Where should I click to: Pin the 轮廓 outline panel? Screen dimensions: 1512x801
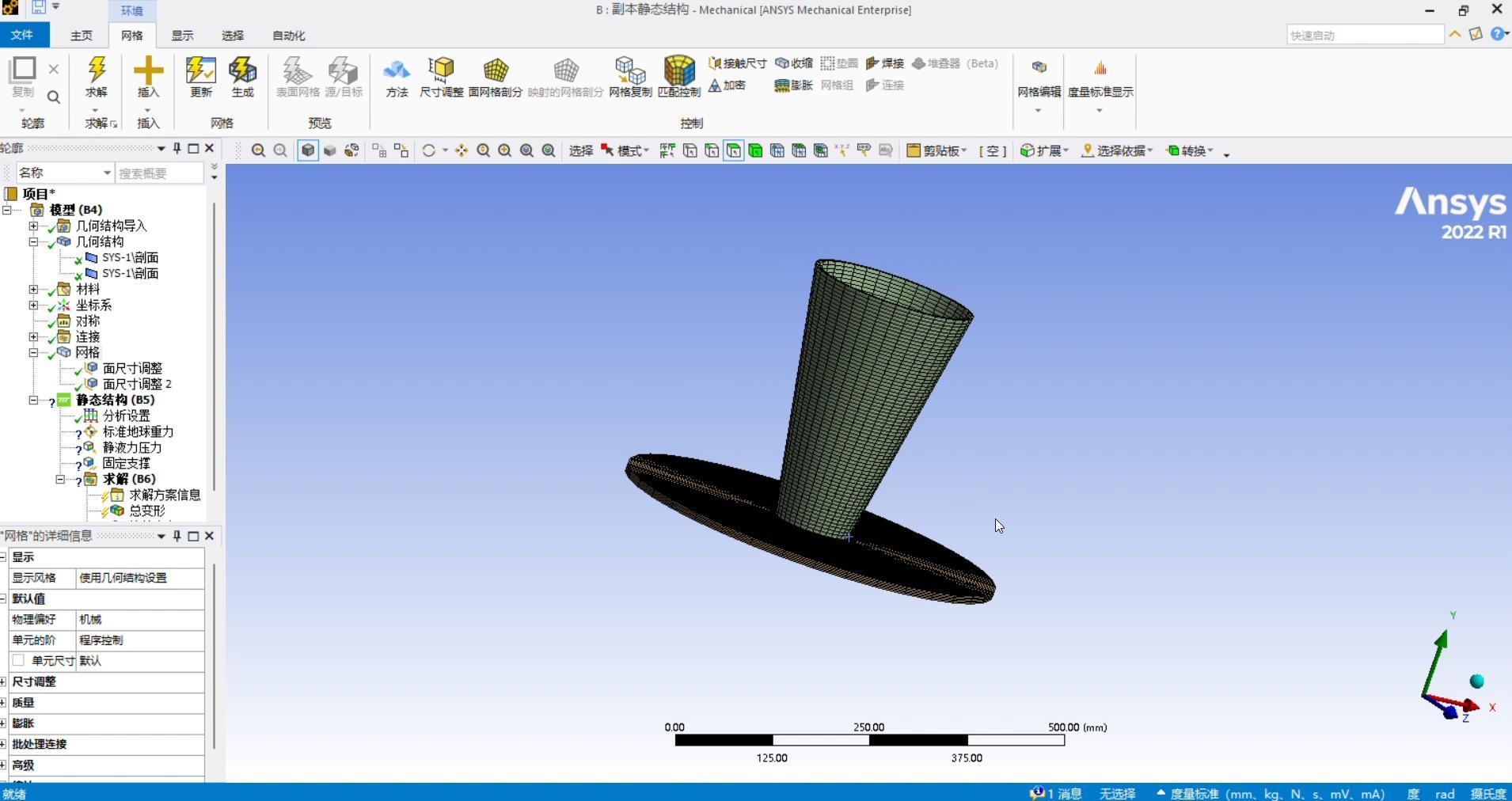[x=177, y=148]
